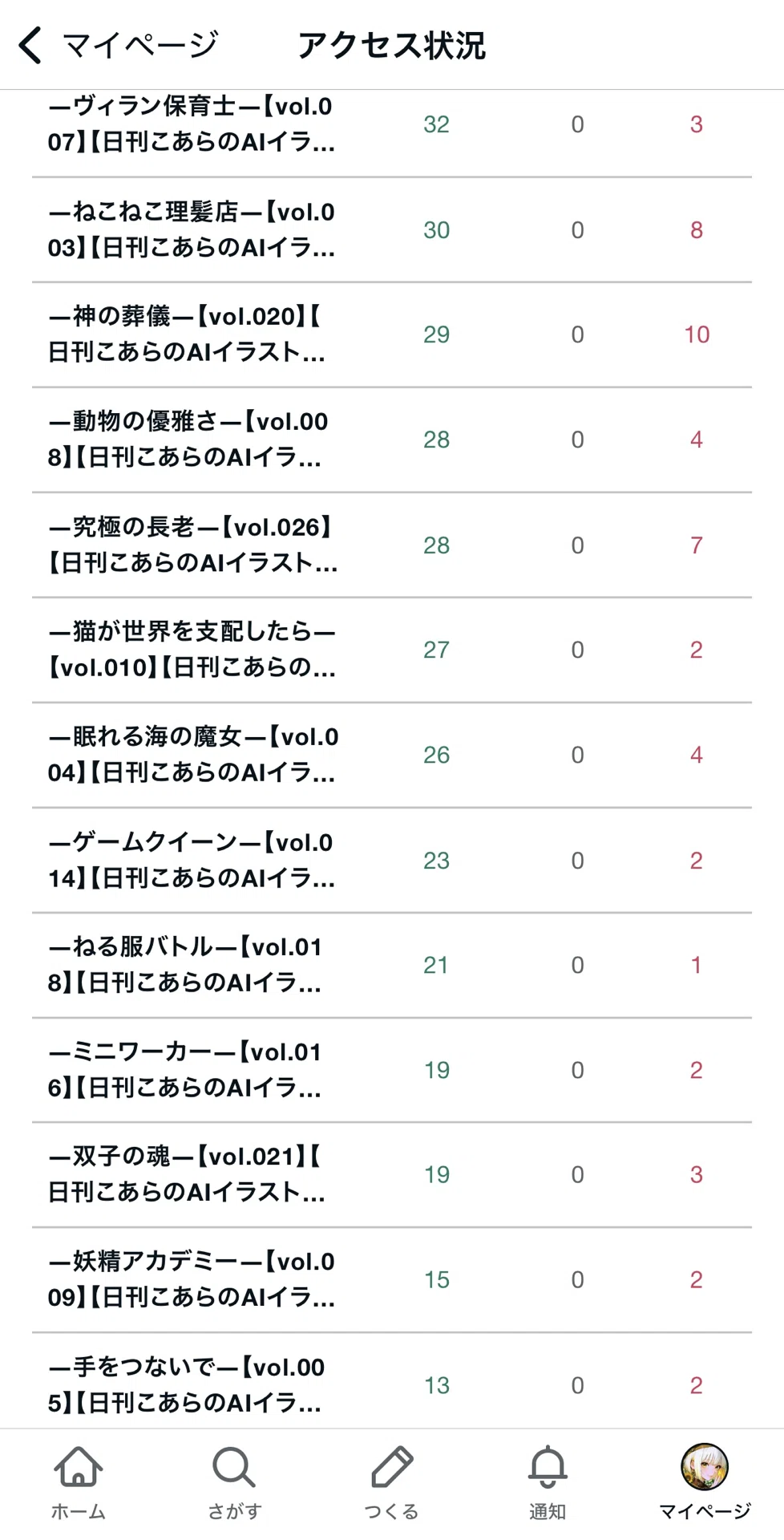Go back via マイページ header text
Image resolution: width=784 pixels, height=1540 pixels.
coord(140,45)
